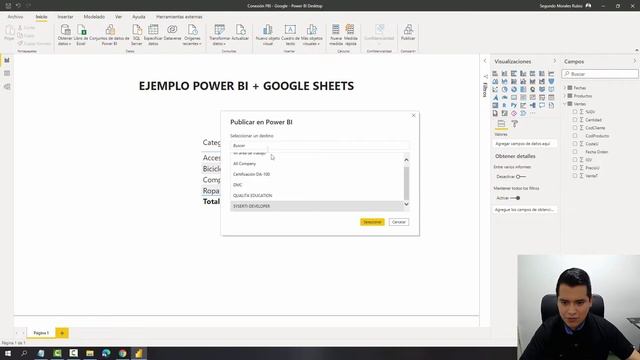Screen dimensions: 640x360
Task: Open Libro de Excel data source
Action: tap(81, 34)
